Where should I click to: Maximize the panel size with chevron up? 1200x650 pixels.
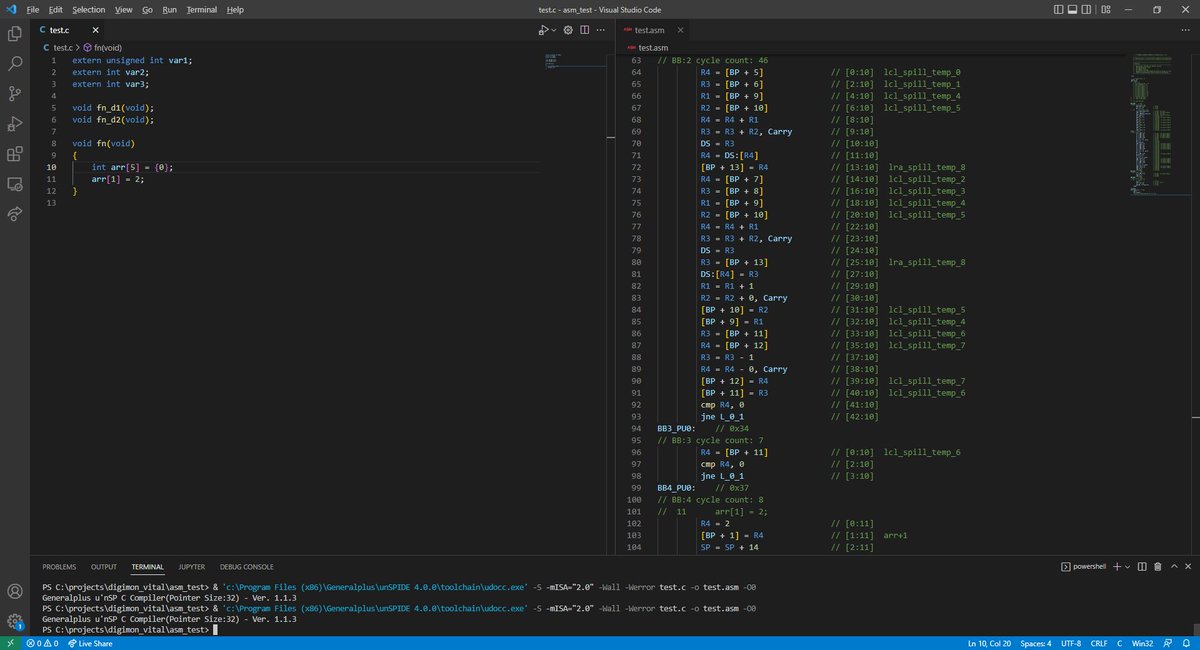1172,567
